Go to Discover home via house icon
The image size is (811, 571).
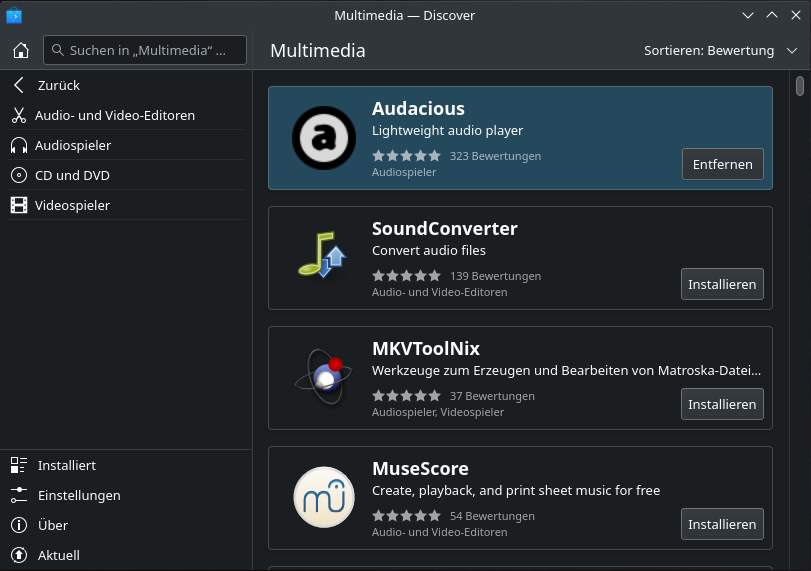[21, 50]
